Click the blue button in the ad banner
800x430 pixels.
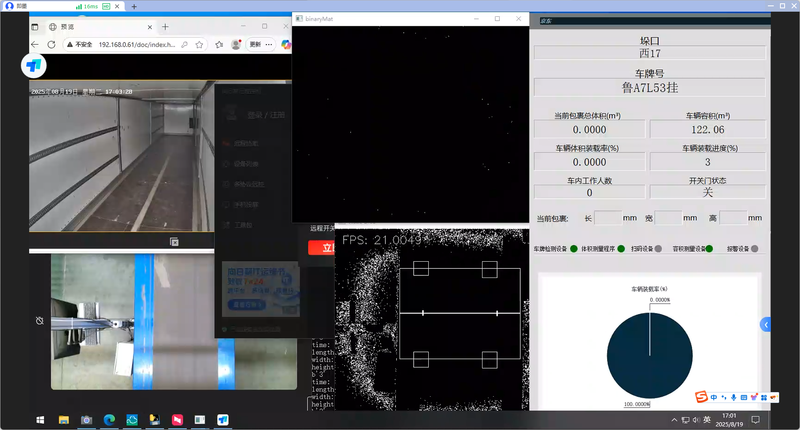[x=247, y=305]
